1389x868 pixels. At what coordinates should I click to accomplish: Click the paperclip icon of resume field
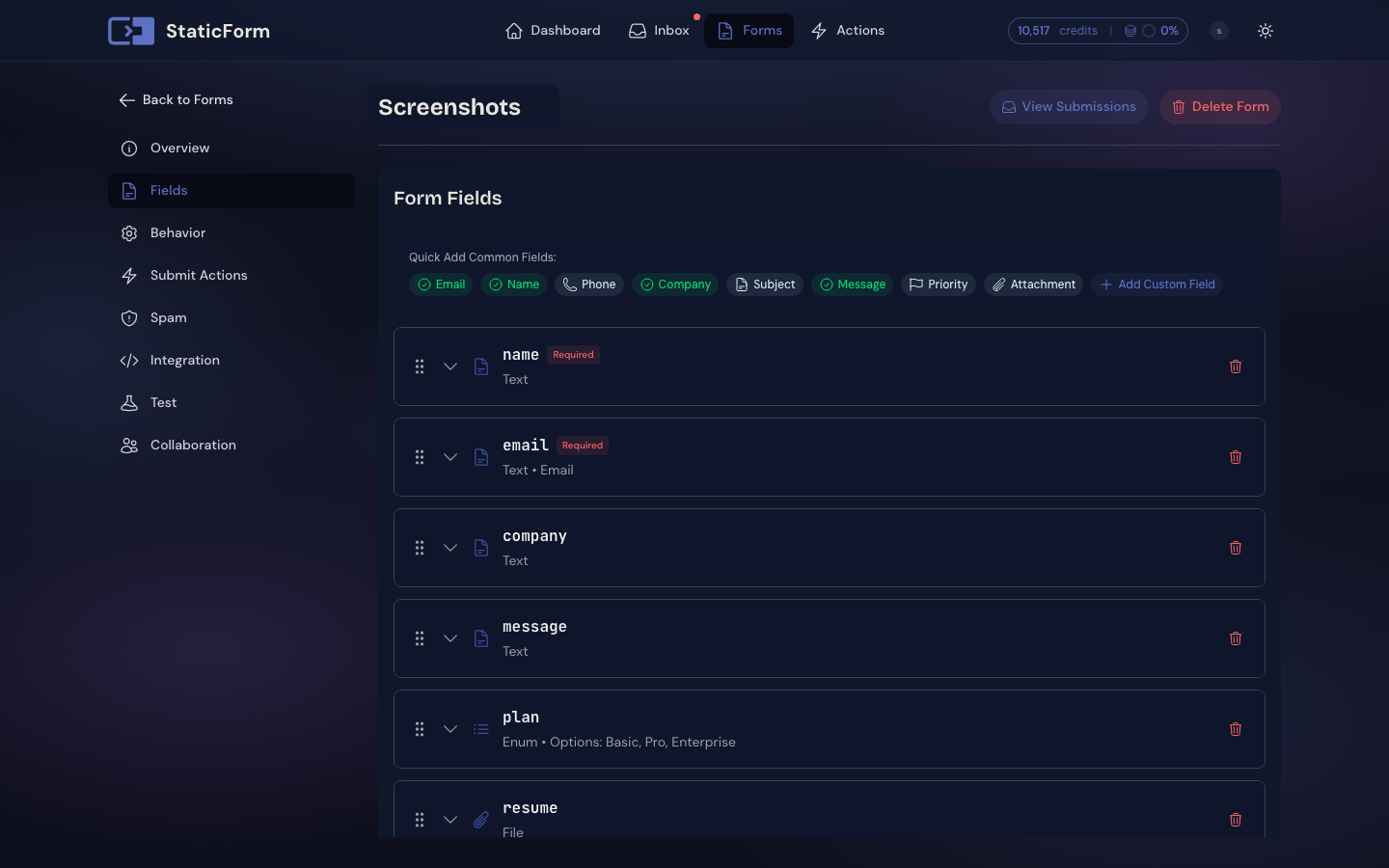(x=481, y=820)
